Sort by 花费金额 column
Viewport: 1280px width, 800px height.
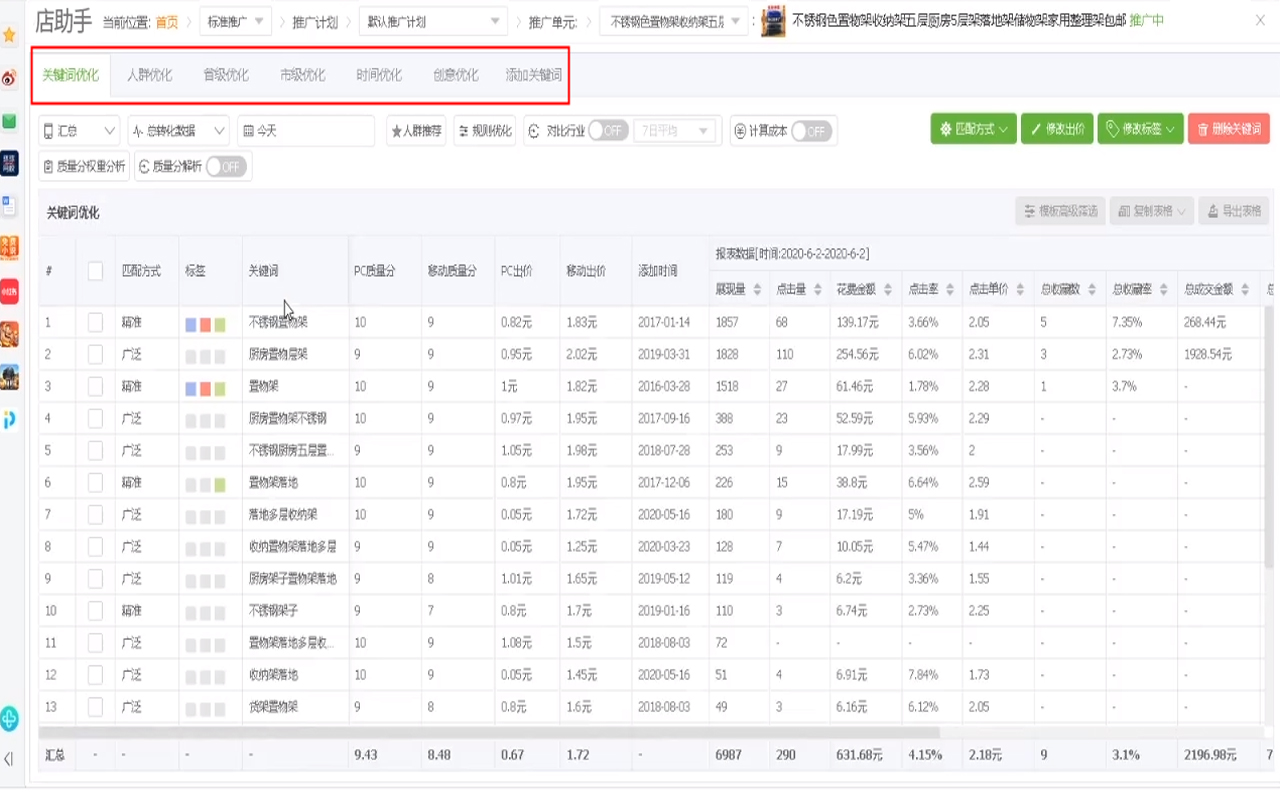(888, 290)
